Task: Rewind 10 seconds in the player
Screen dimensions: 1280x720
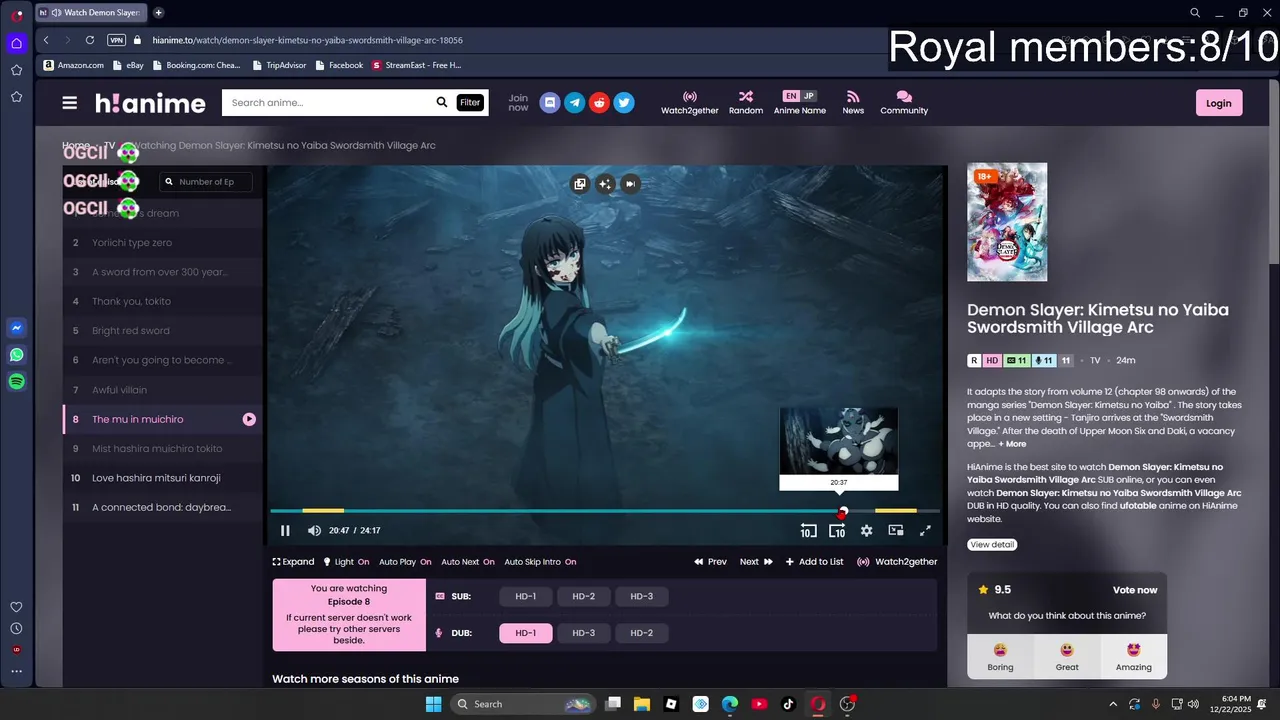Action: tap(808, 531)
